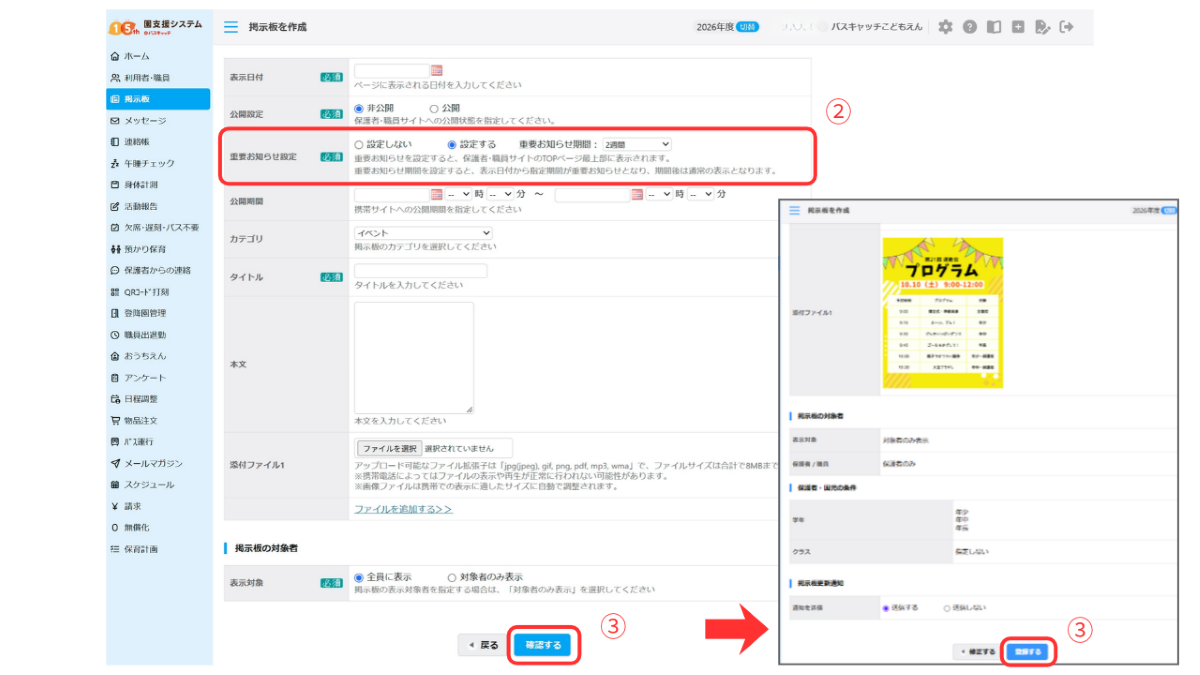Open the calendar for the 公開期間 end date

[637, 194]
